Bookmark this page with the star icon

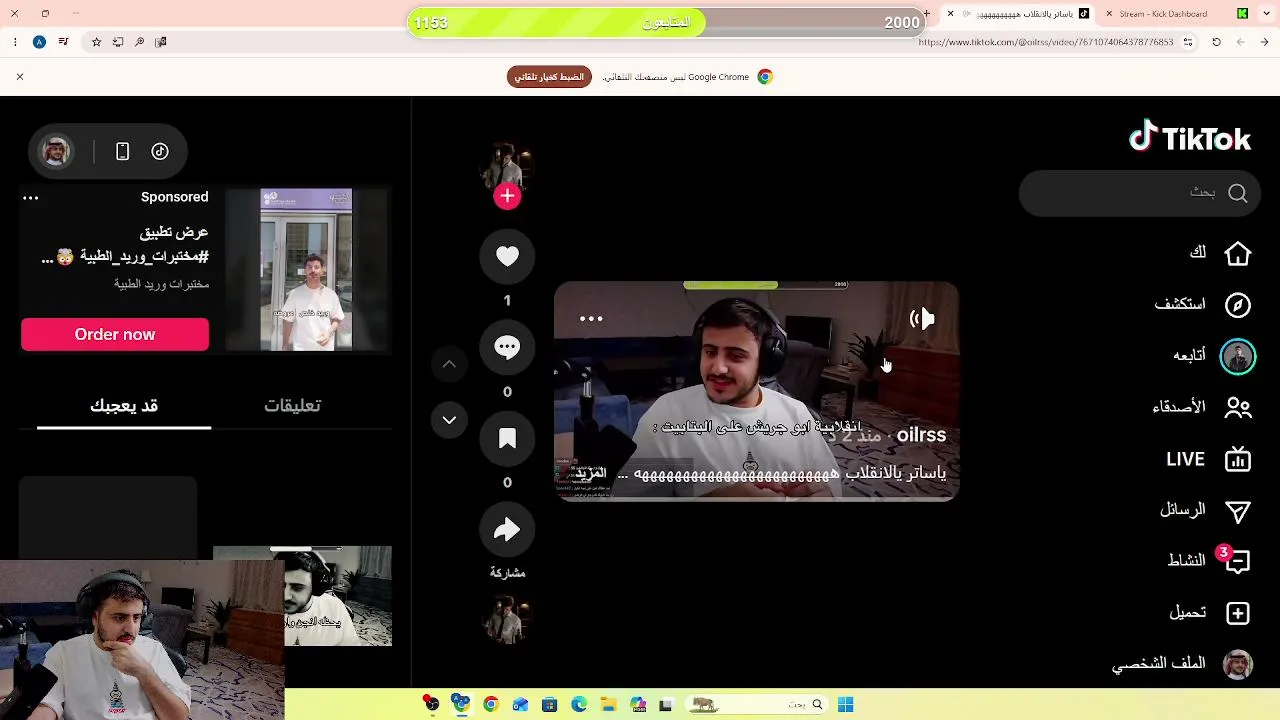pos(96,42)
